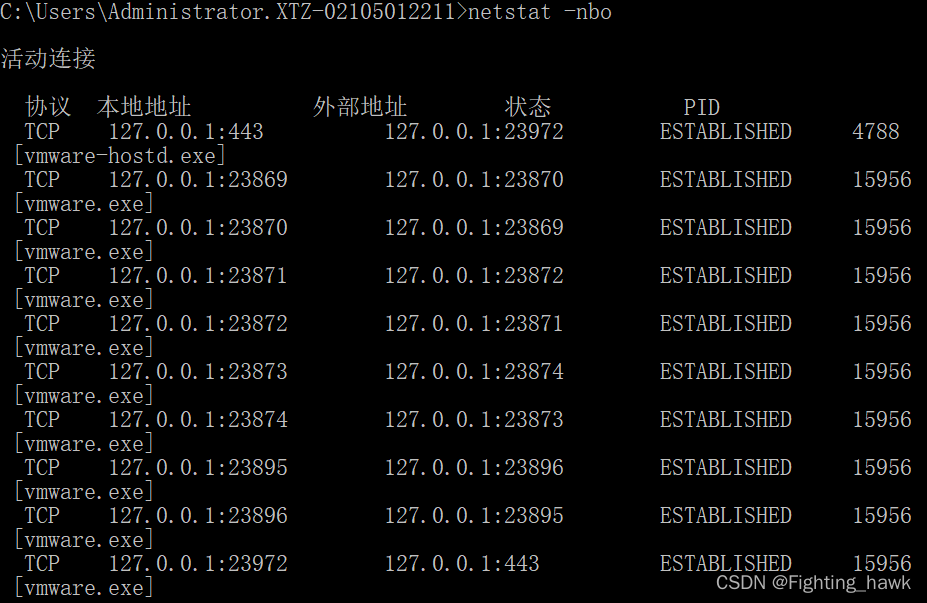
Task: Select local address 127.0.0.1:23869
Action: click(x=198, y=179)
